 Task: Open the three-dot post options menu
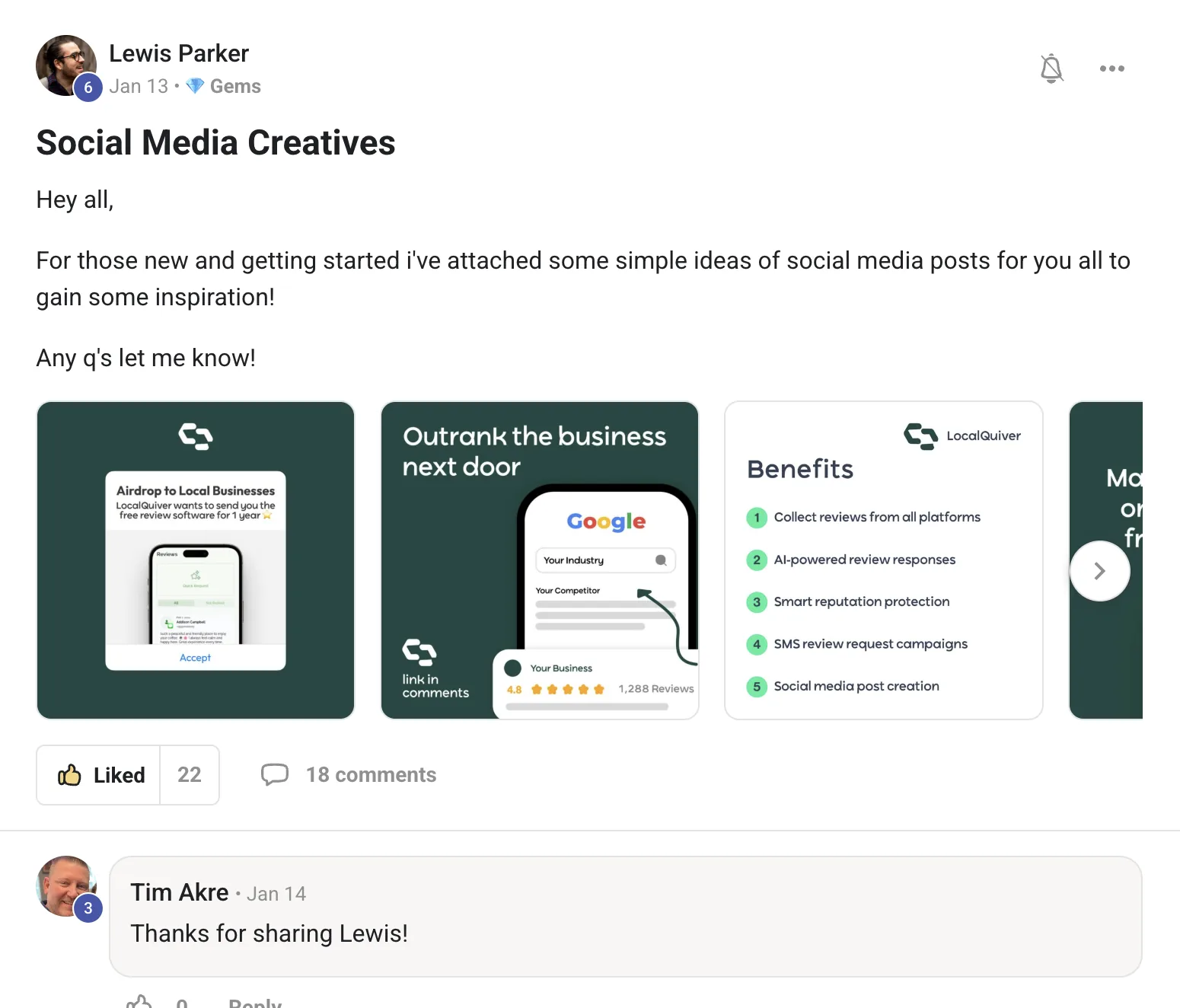pyautogui.click(x=1111, y=69)
